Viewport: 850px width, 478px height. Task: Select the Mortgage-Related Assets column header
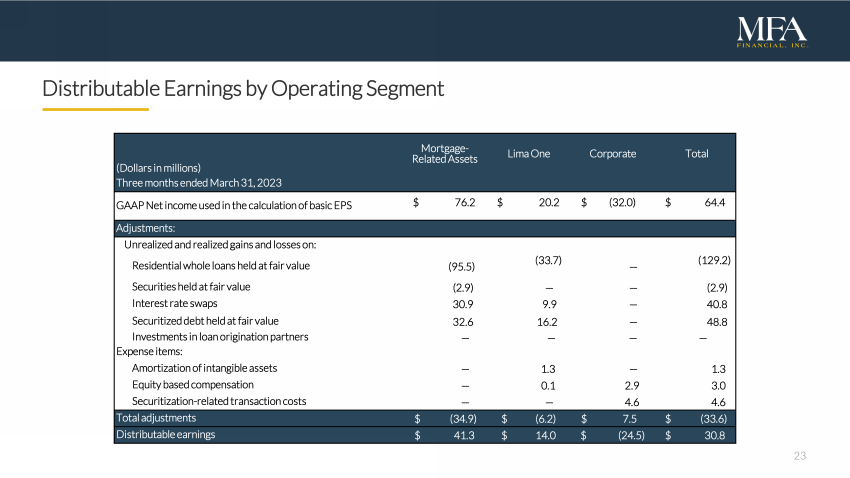coord(445,154)
